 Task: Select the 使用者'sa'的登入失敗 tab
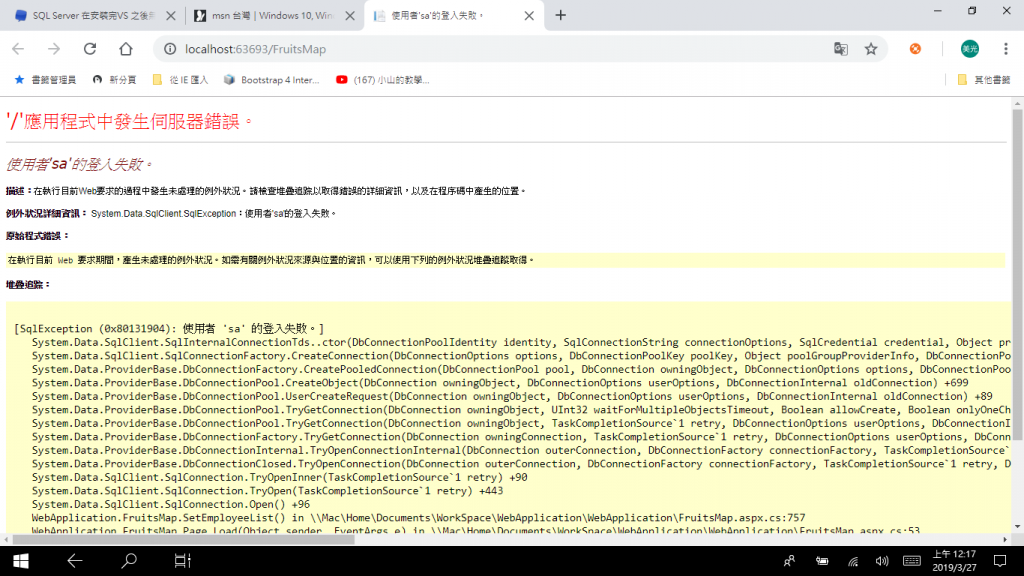(x=454, y=16)
